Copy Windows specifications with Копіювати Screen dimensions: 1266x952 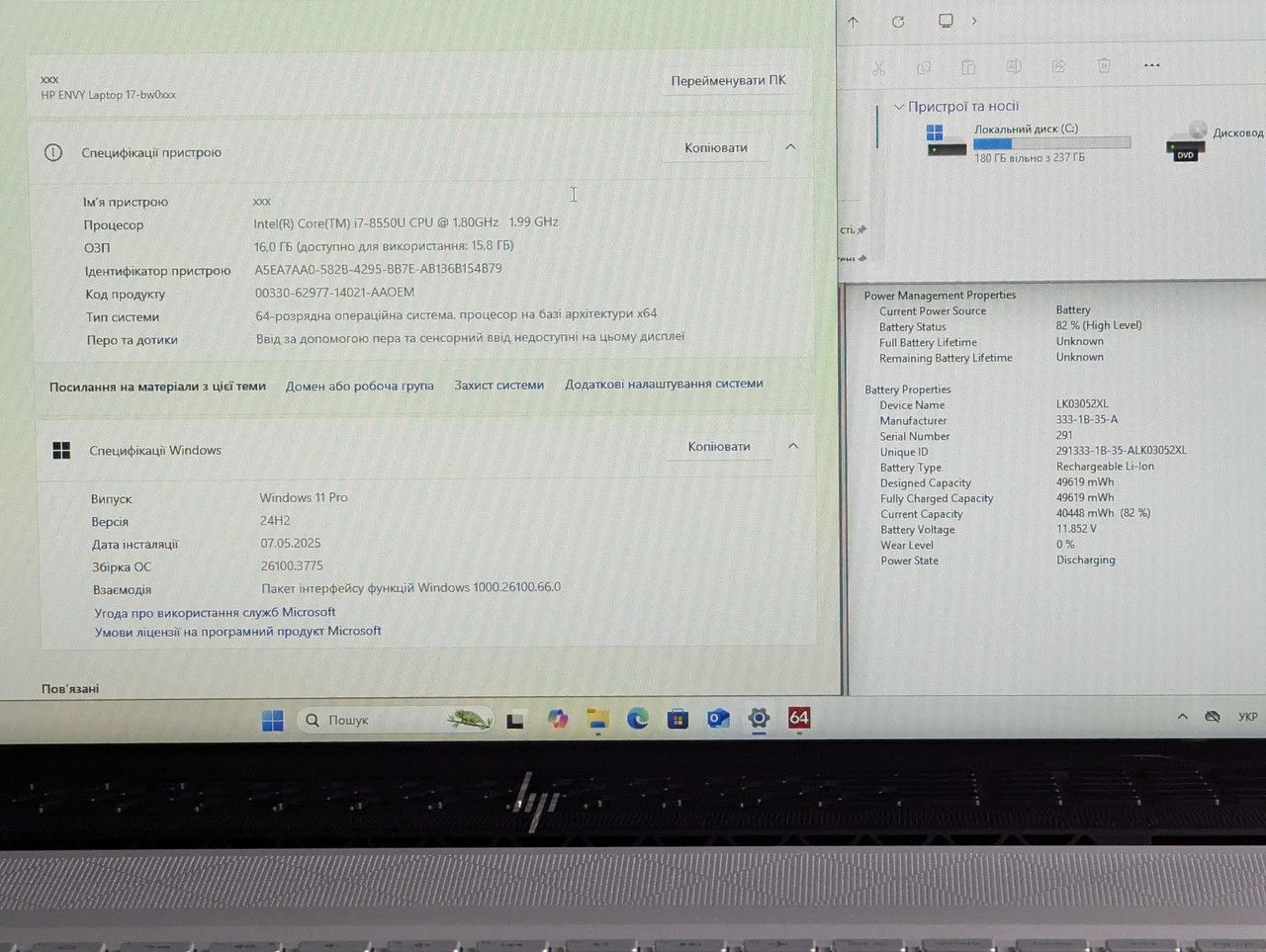click(x=719, y=447)
